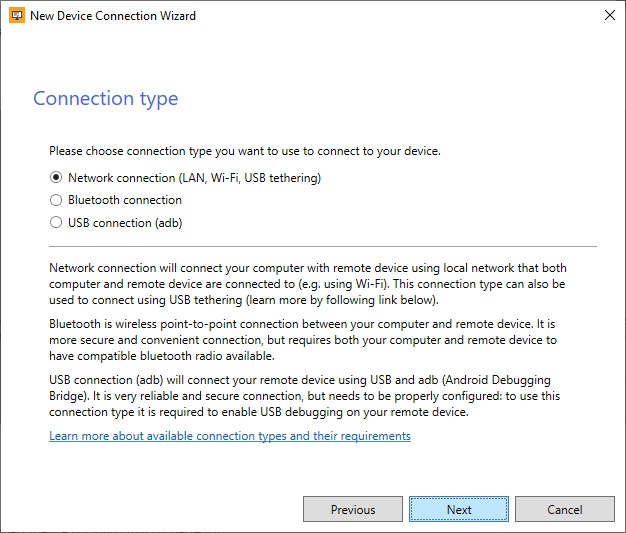This screenshot has height=533, width=626.
Task: Click the 'Network connection (LAN, Wi-Fi, USB tethering)' label
Action: tap(194, 177)
